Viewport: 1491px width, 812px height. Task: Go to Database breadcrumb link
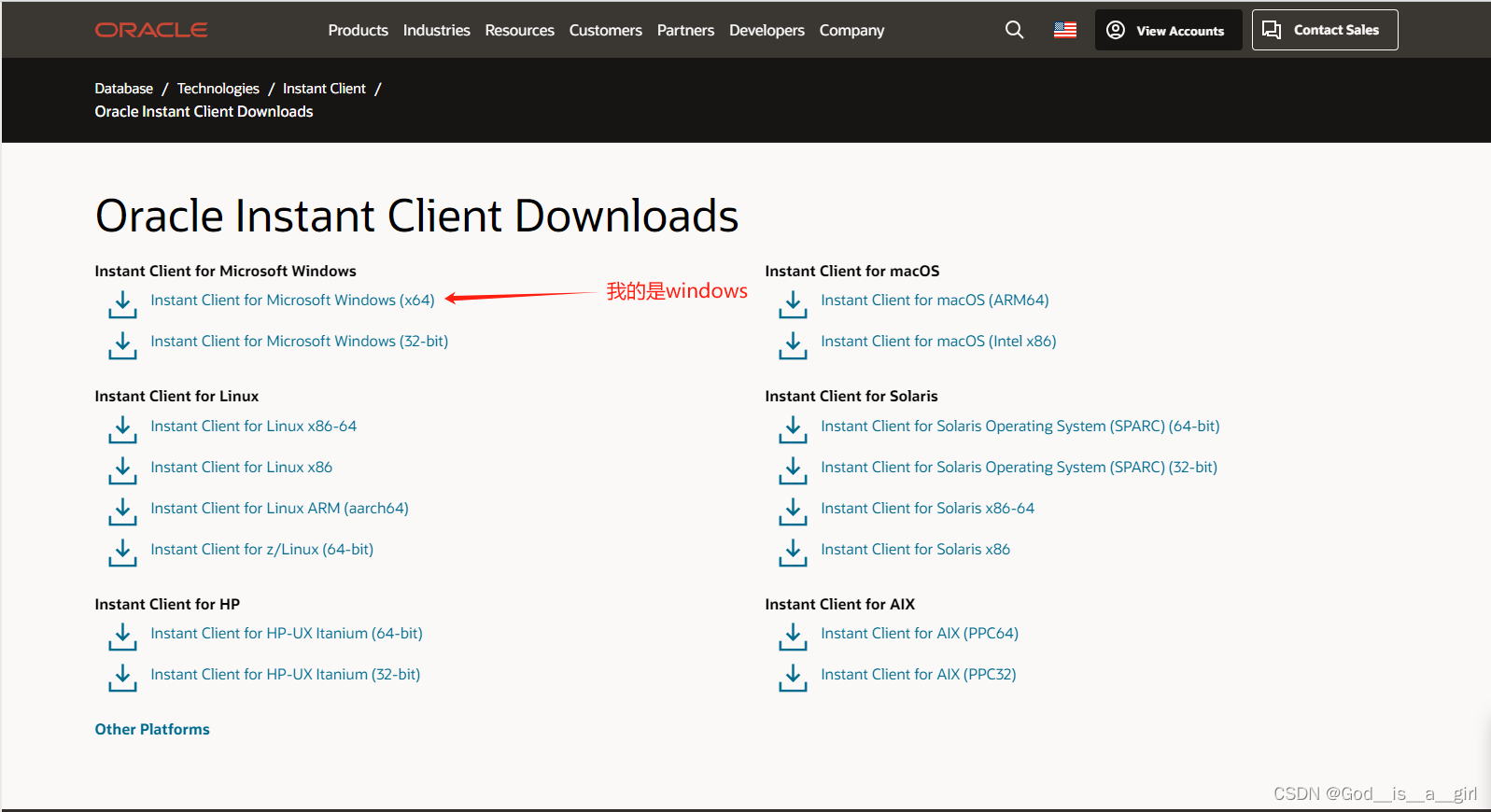pos(123,89)
